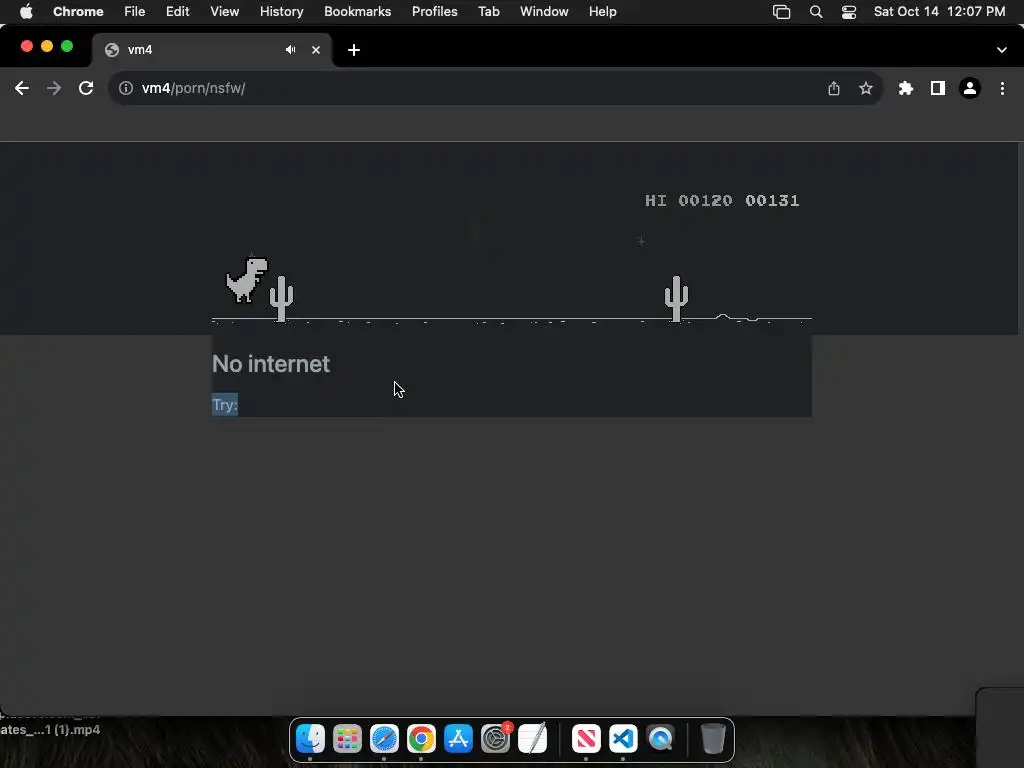This screenshot has height=768, width=1024.
Task: Open the profile avatar menu
Action: click(x=970, y=88)
